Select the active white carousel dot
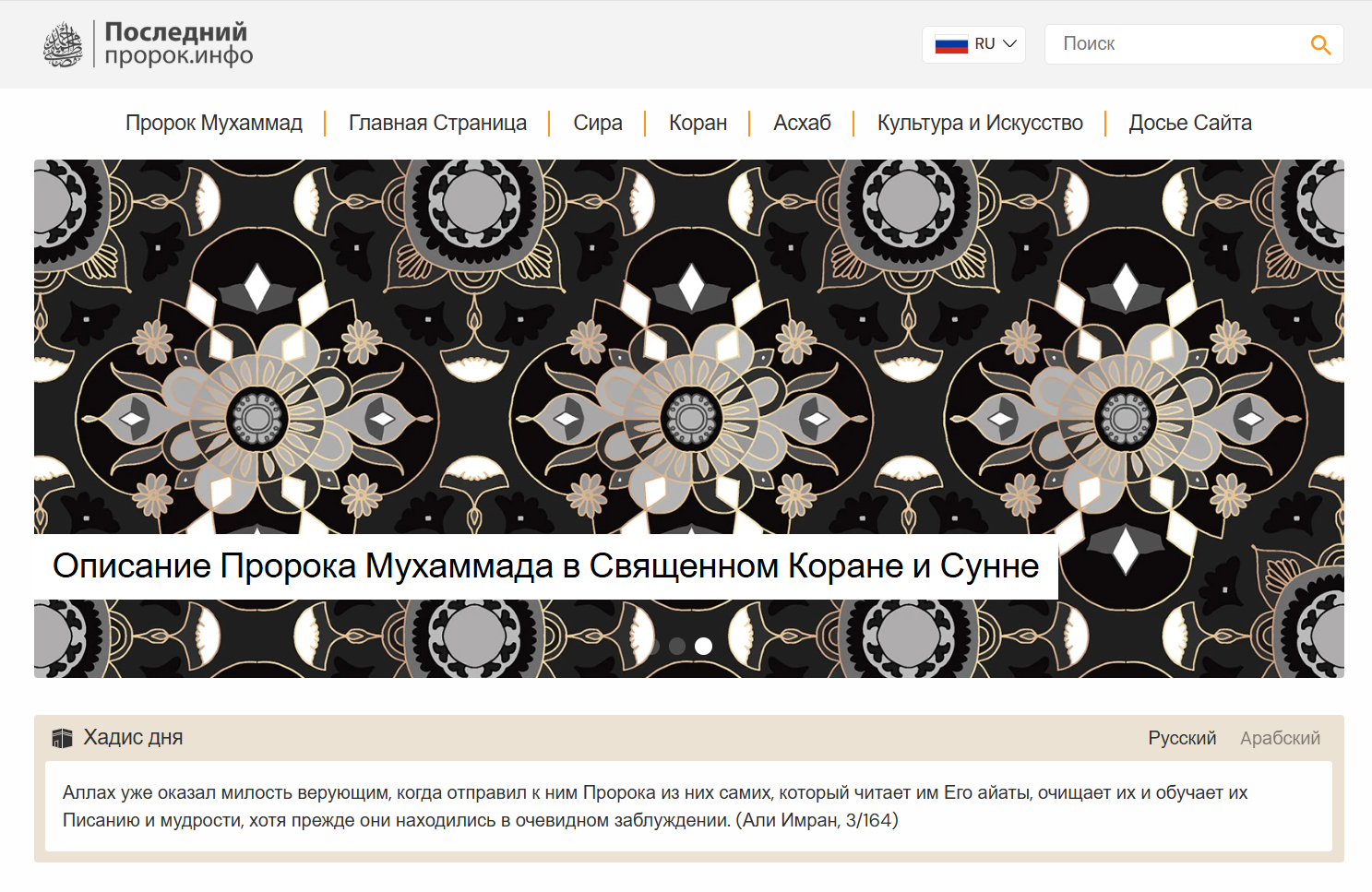 (703, 646)
